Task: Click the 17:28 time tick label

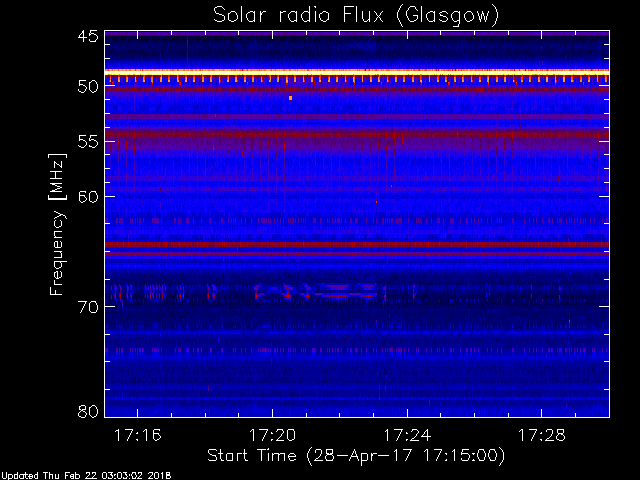Action: 542,436
